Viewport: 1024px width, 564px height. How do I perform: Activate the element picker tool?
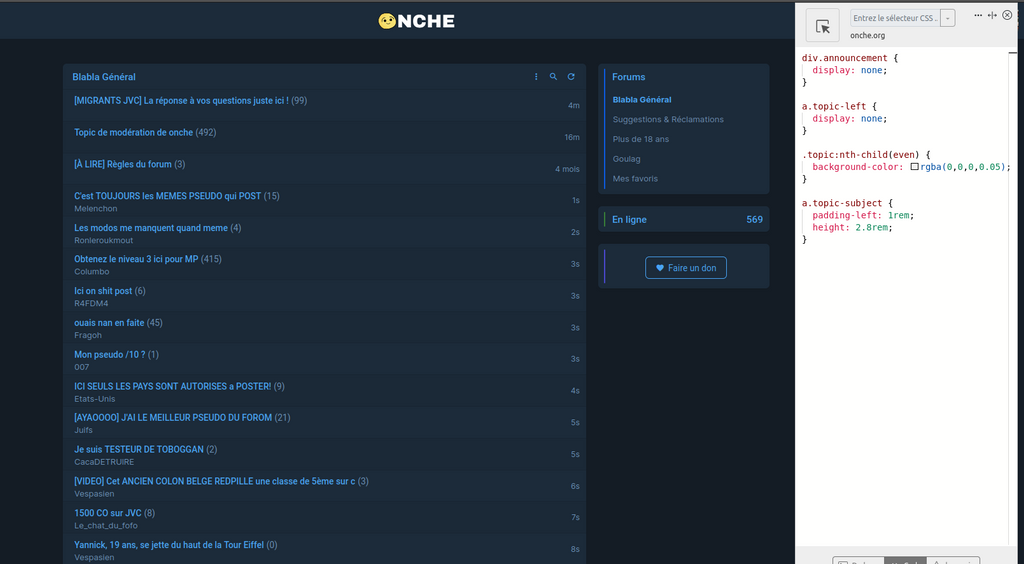(823, 27)
